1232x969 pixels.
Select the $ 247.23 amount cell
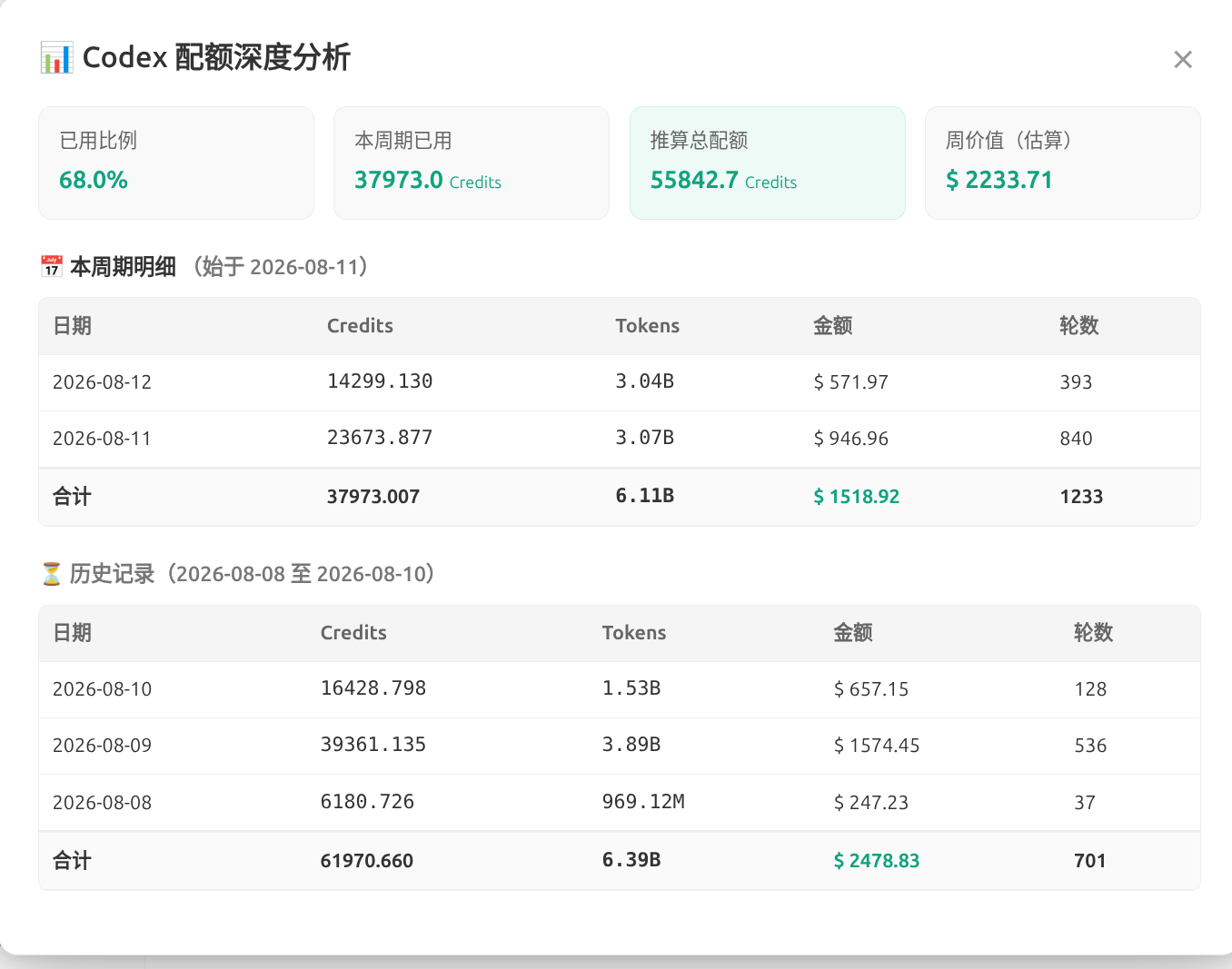[x=871, y=803]
